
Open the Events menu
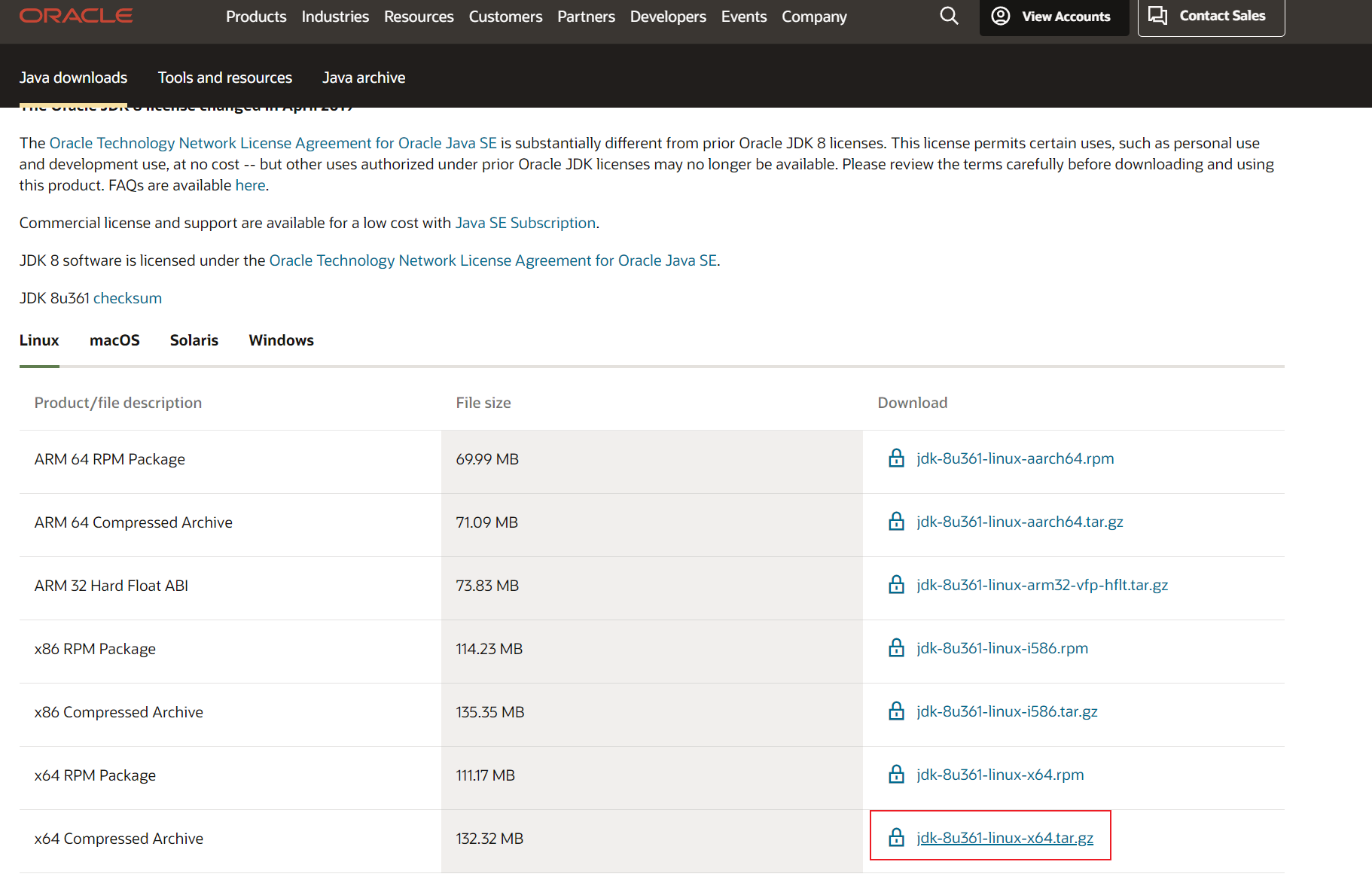click(744, 17)
